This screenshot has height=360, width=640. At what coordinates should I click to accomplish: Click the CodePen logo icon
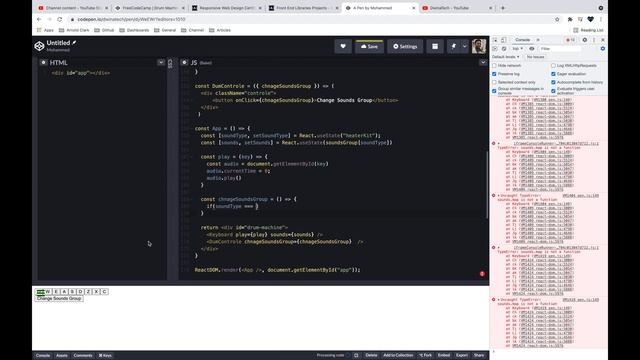pos(39,46)
